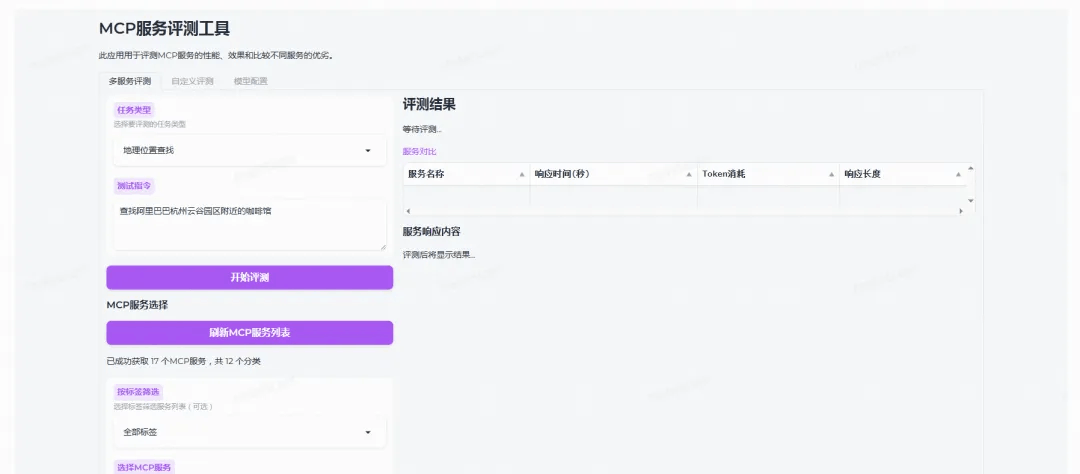Viewport: 1080px width, 474px height.
Task: Click the table's scroll-left arrow
Action: pyautogui.click(x=408, y=211)
